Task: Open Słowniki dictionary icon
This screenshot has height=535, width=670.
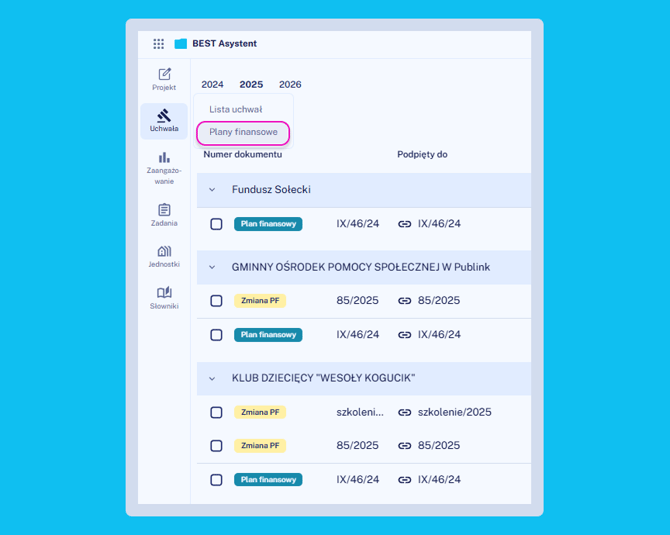Action: click(x=164, y=293)
